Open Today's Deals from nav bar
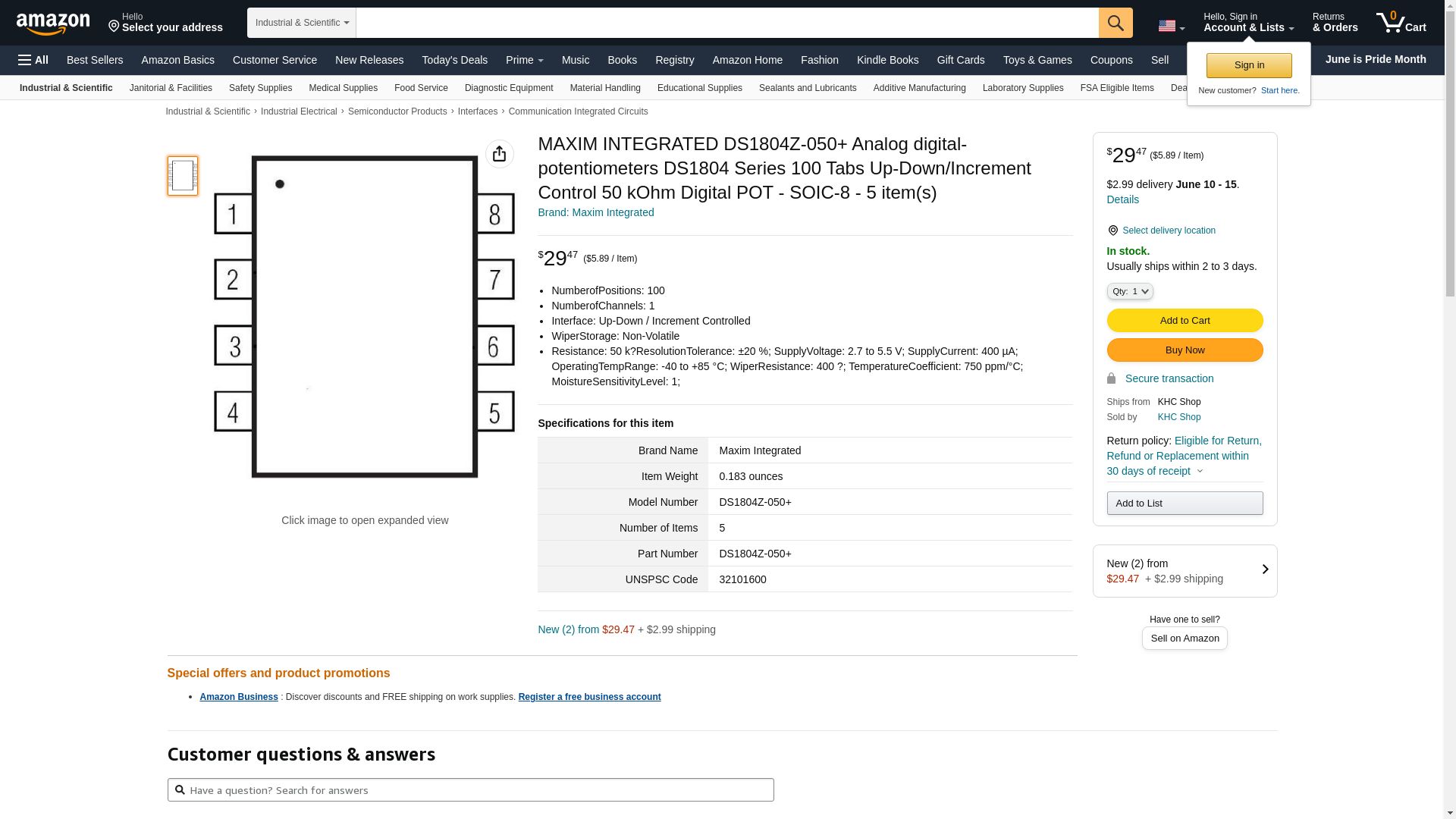 point(454,60)
